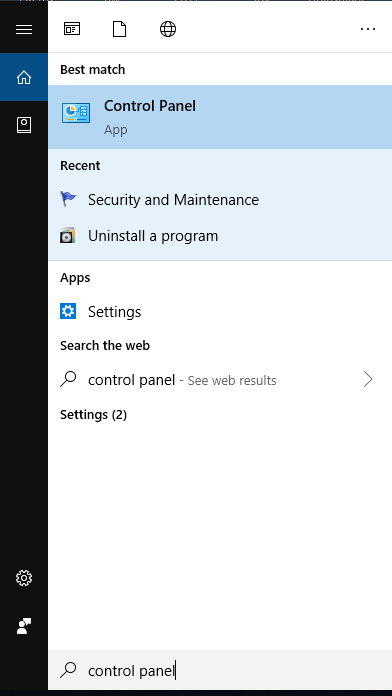The width and height of the screenshot is (392, 696).
Task: Open the hamburger menu icon
Action: (24, 29)
